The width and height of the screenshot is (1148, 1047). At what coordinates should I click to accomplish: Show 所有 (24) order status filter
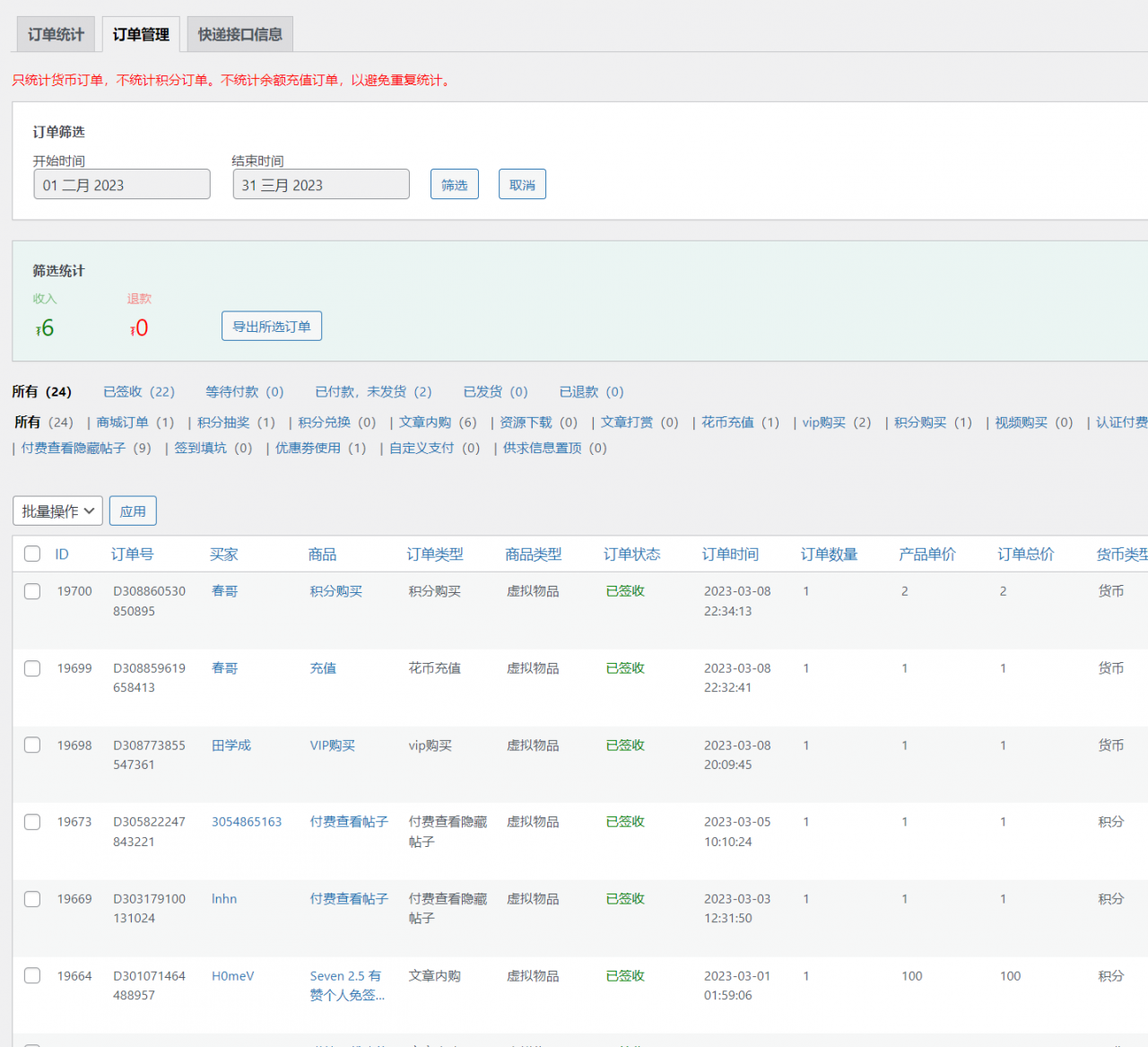(x=41, y=392)
